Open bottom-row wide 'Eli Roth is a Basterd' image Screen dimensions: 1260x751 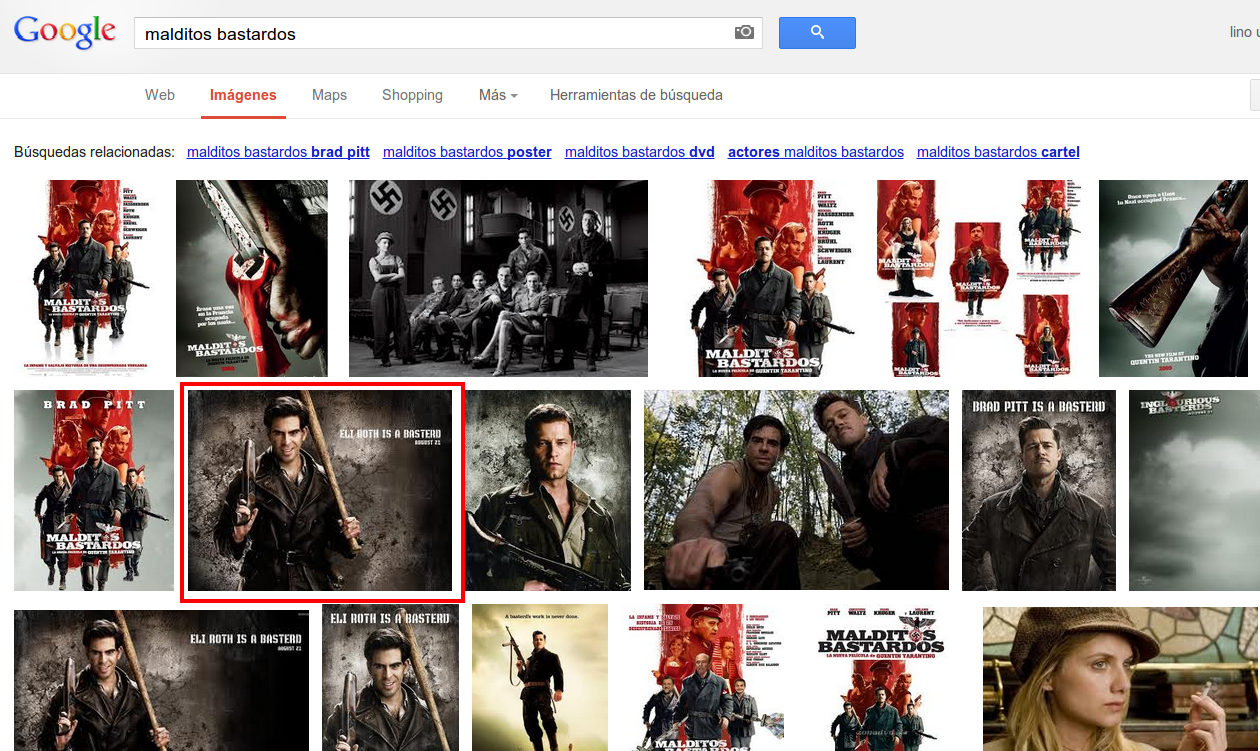point(161,680)
